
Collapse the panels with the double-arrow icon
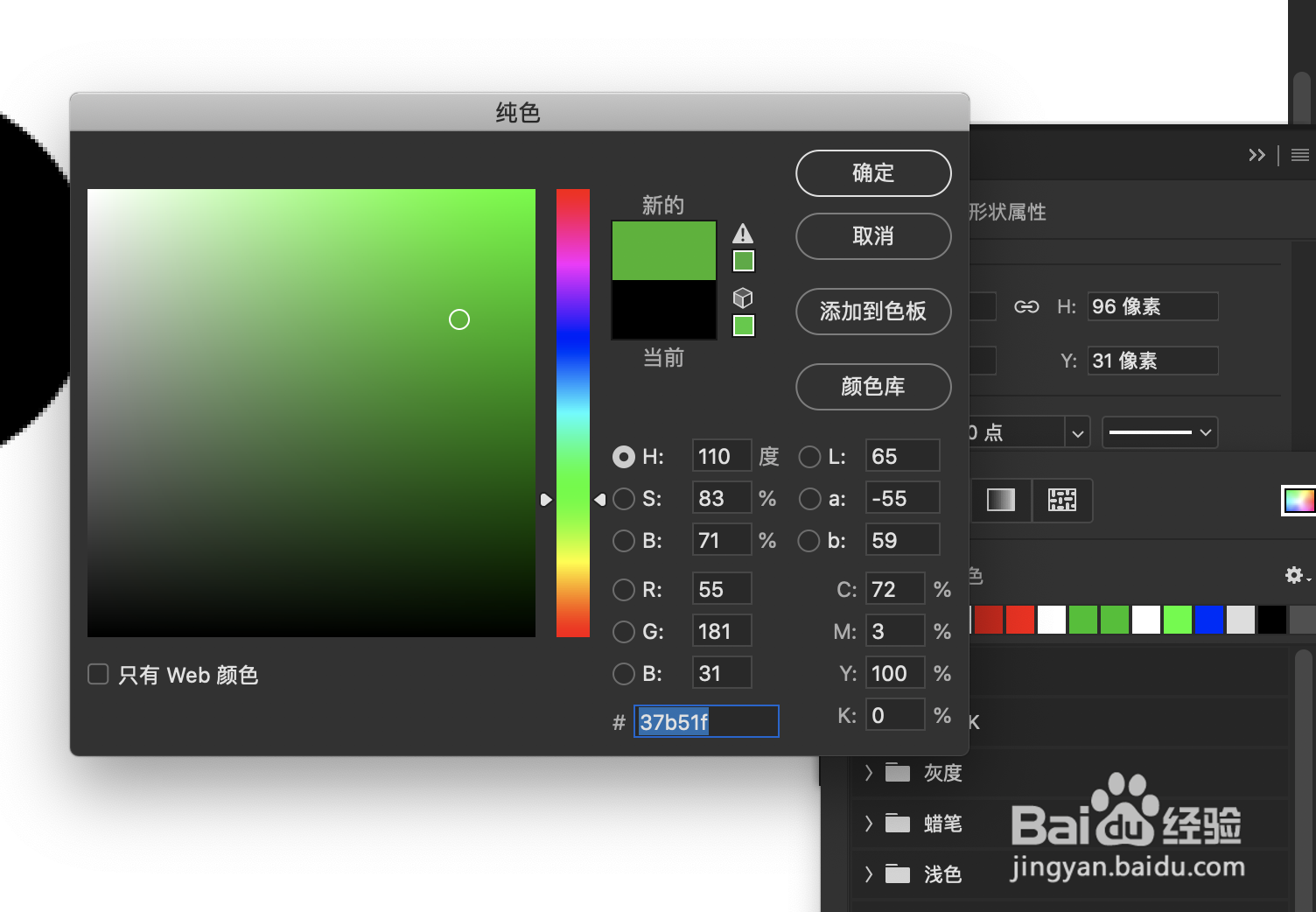(1256, 155)
